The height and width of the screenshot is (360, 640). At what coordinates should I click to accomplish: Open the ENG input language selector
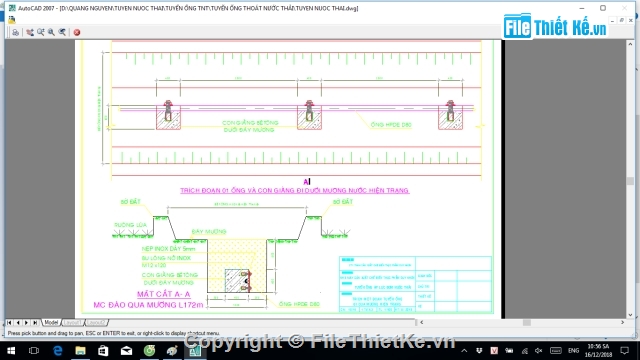coord(573,351)
